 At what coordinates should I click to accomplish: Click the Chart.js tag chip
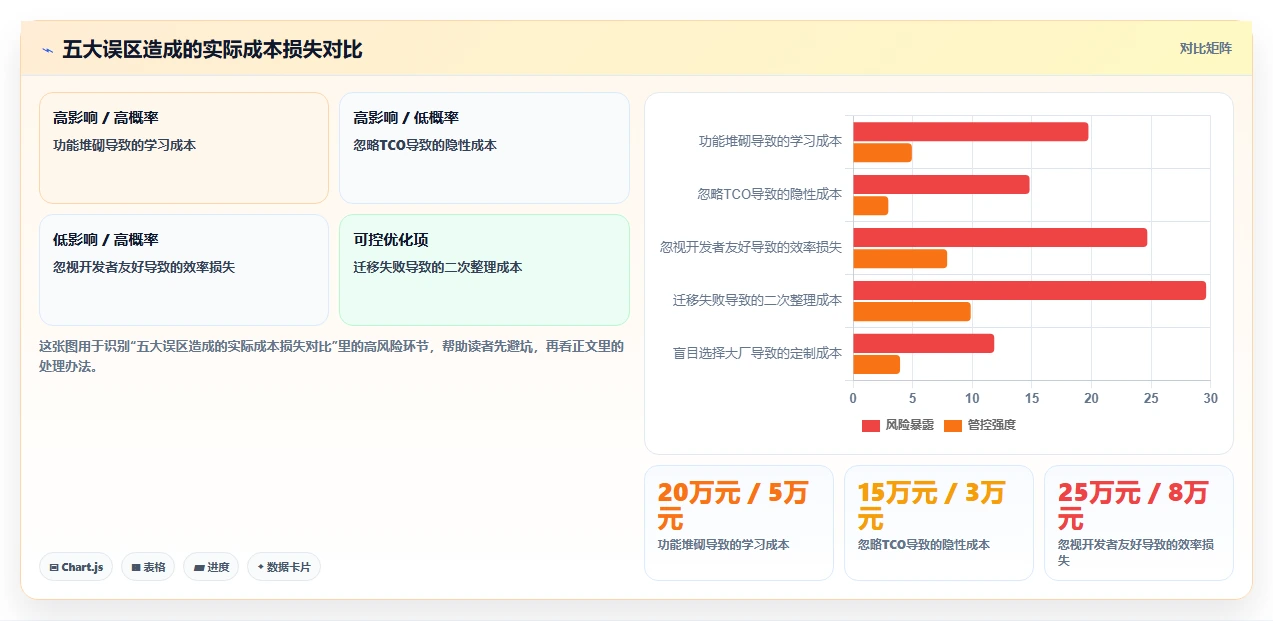point(76,567)
